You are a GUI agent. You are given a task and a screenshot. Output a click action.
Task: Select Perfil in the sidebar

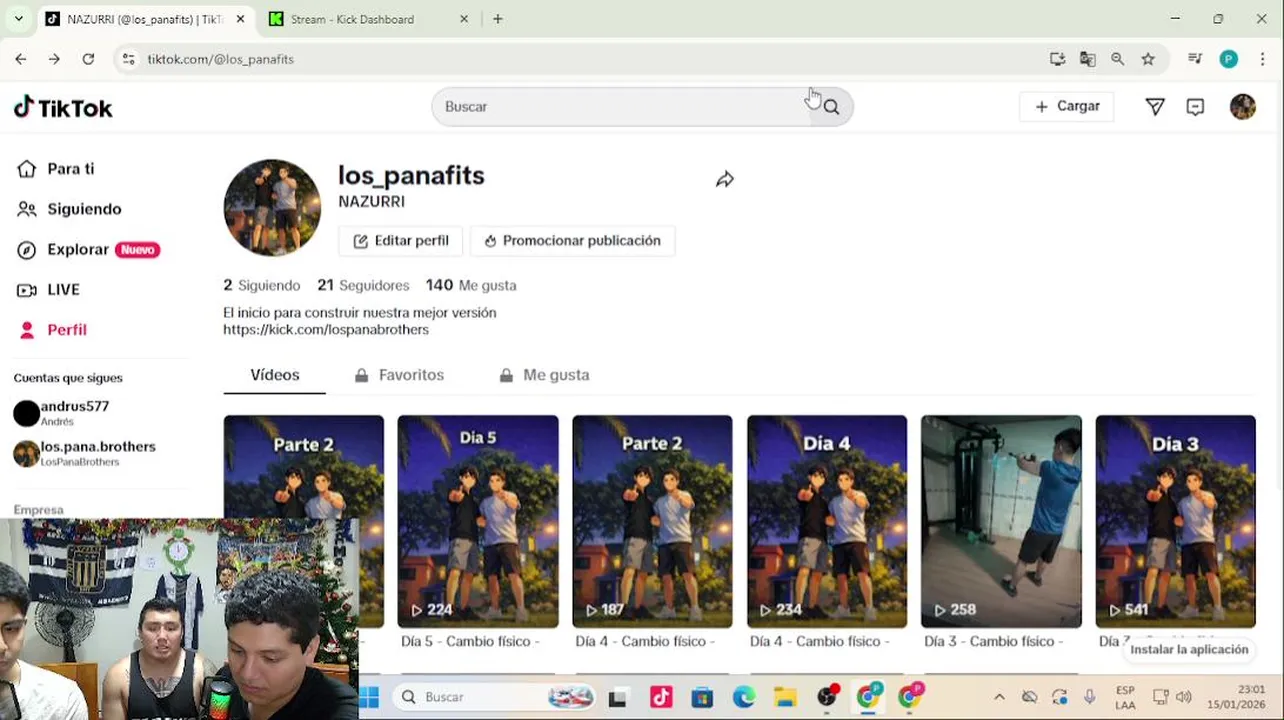52,329
